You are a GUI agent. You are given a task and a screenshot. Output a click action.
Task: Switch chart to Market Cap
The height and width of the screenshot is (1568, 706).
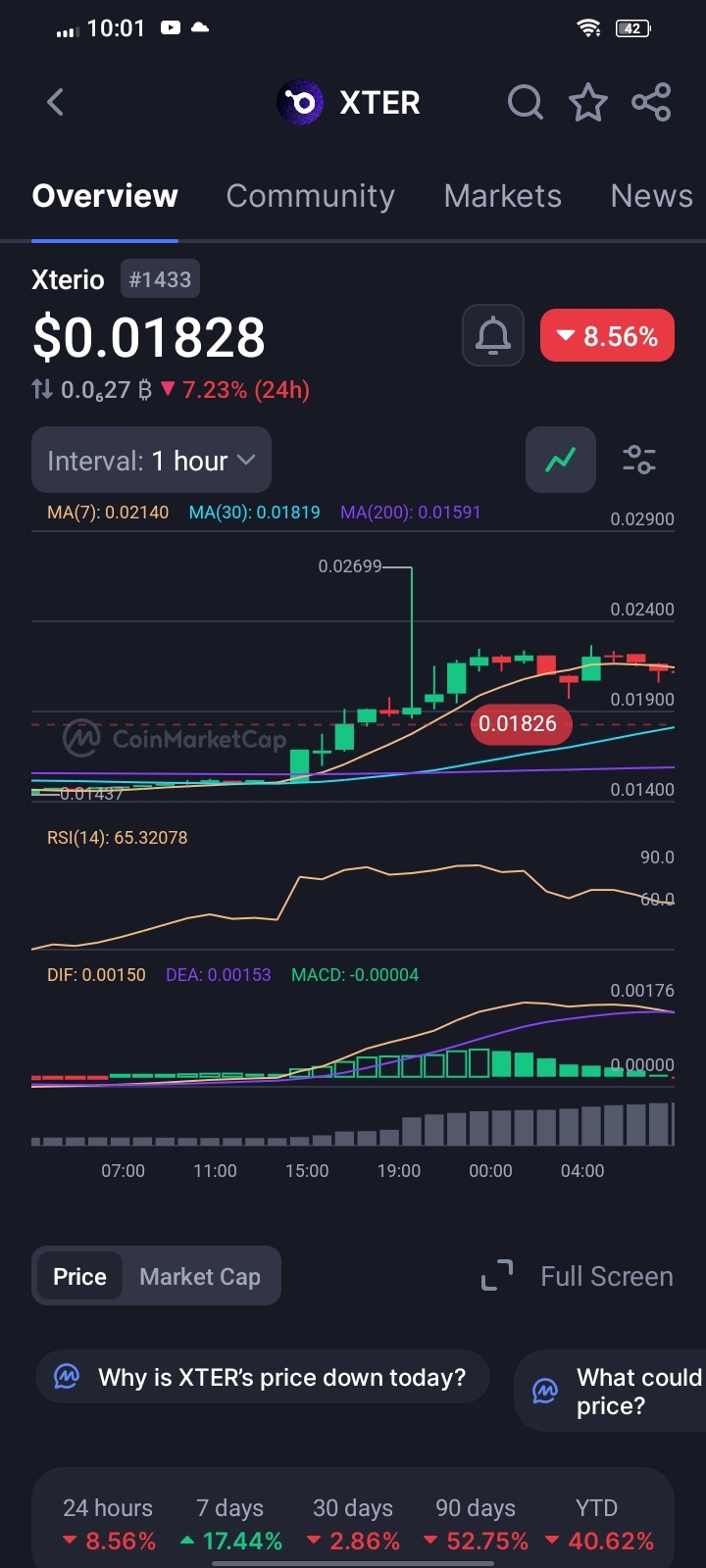[200, 1276]
